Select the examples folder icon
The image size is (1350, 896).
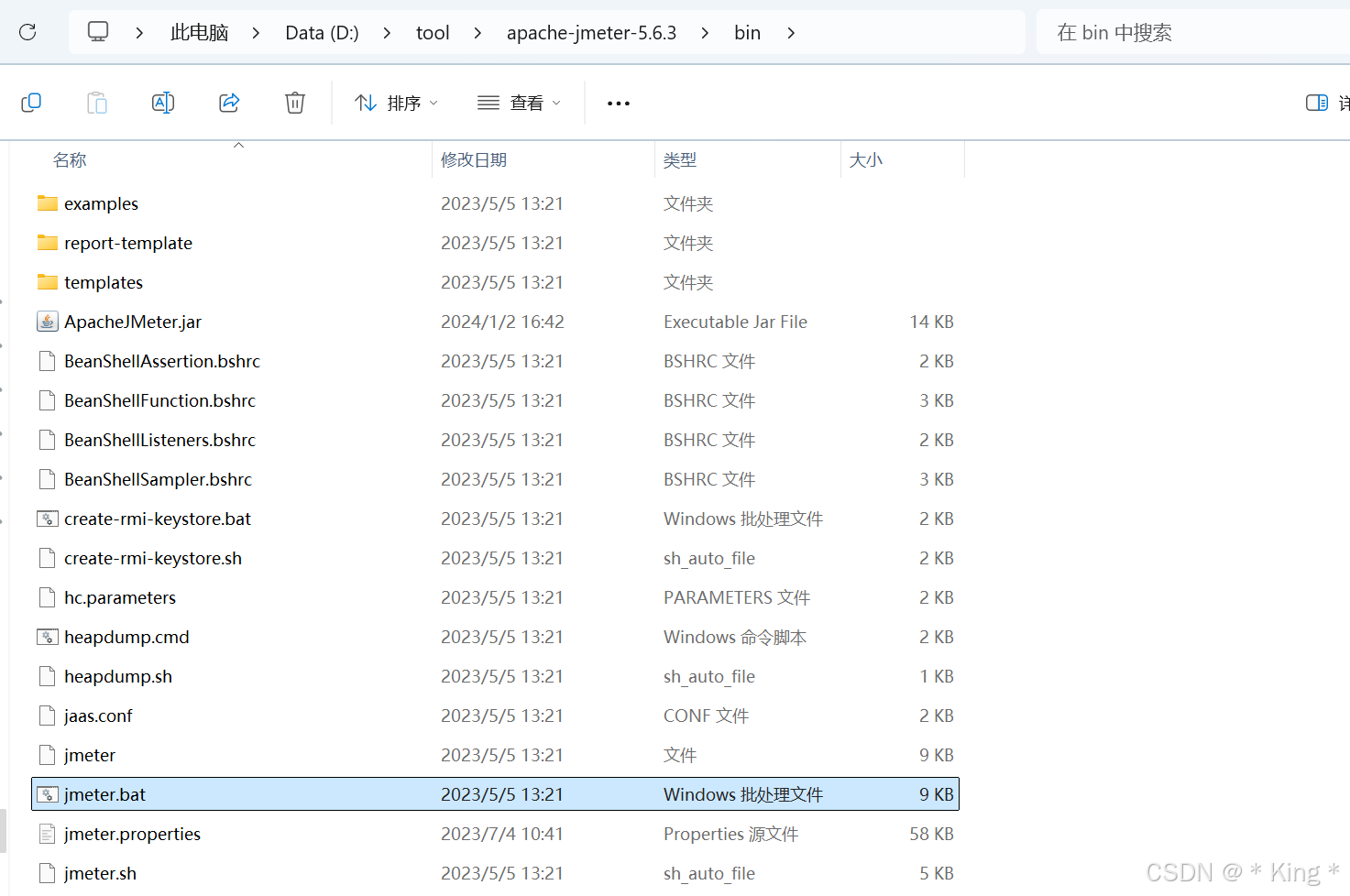(48, 203)
